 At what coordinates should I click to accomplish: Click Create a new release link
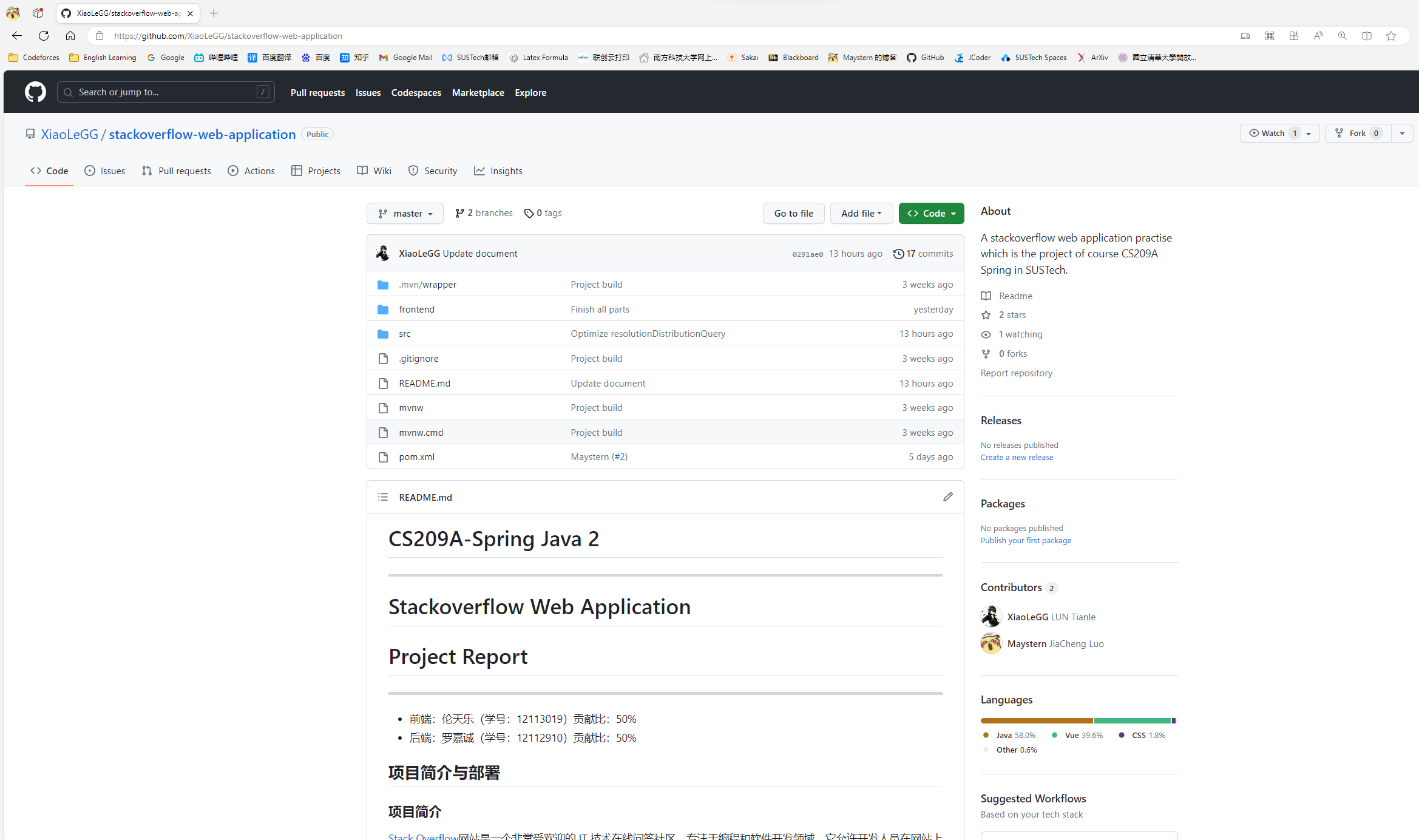point(1017,458)
